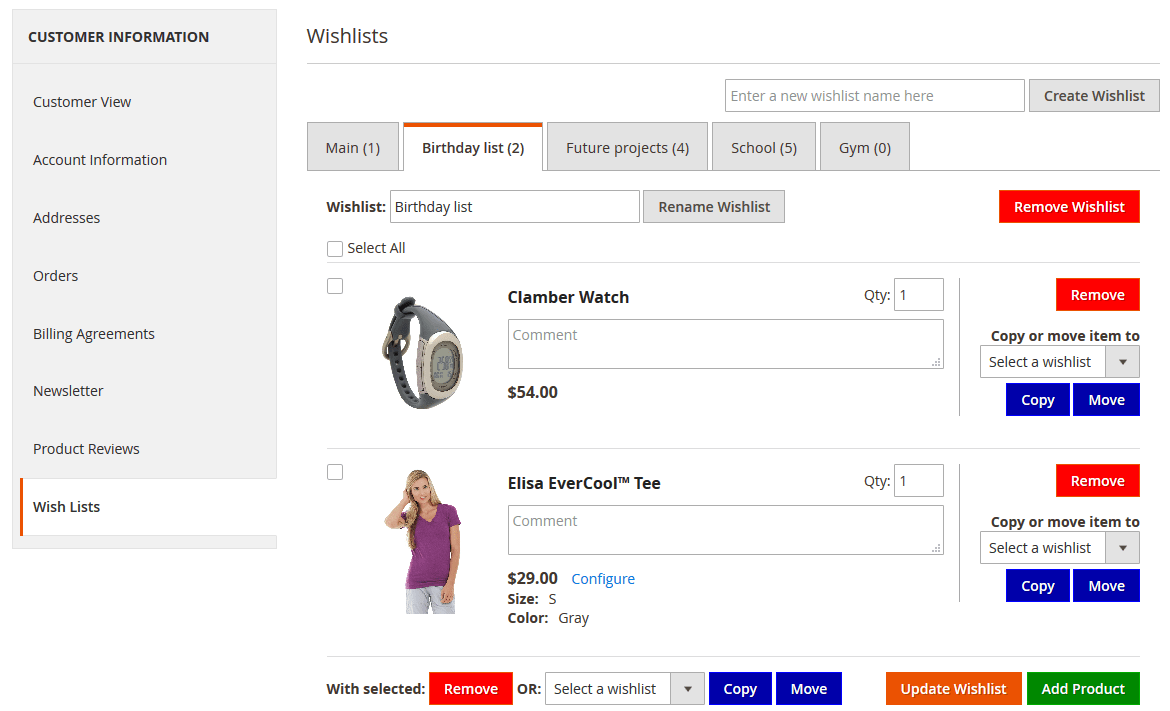Click the green Add Product button

(1083, 689)
